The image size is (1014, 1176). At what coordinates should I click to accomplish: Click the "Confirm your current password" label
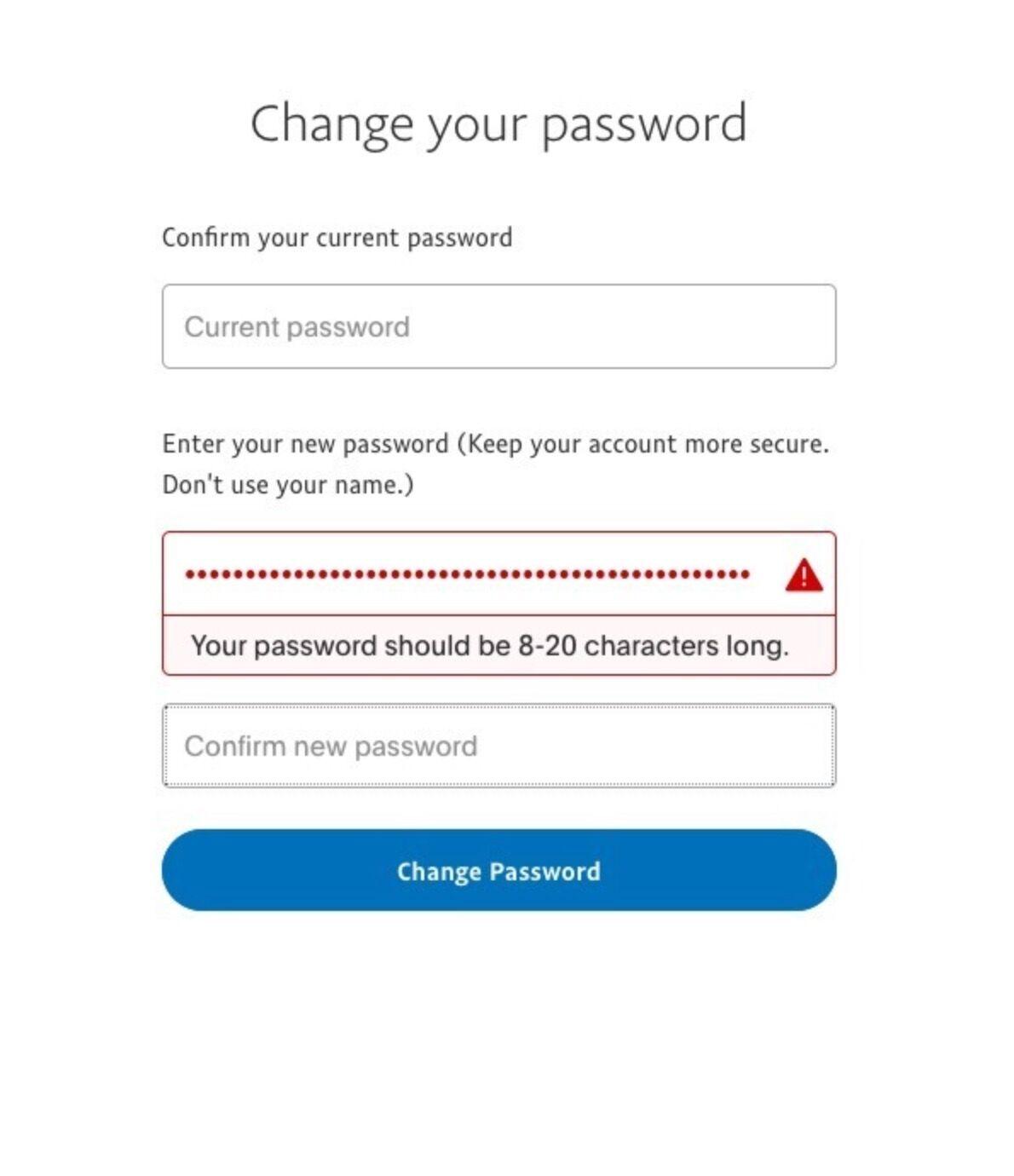(337, 238)
